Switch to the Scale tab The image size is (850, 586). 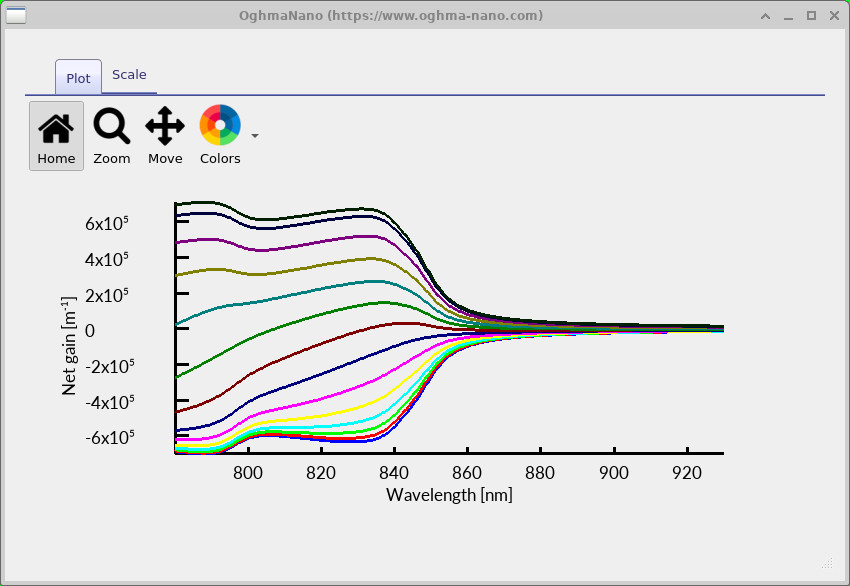(x=129, y=75)
